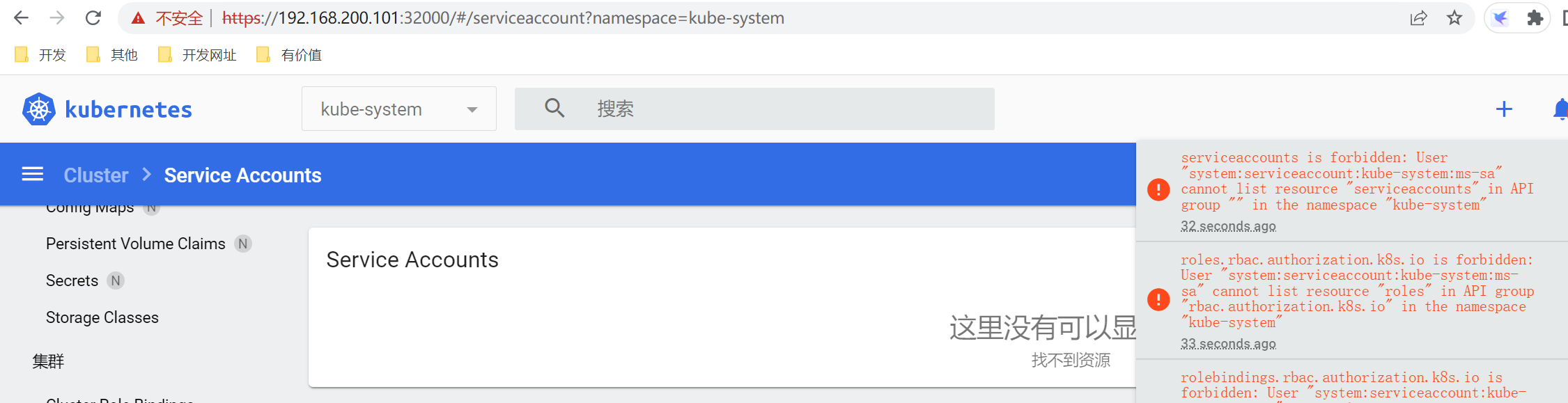
Task: Open the 有价值 bookmarks folder
Action: click(x=289, y=55)
